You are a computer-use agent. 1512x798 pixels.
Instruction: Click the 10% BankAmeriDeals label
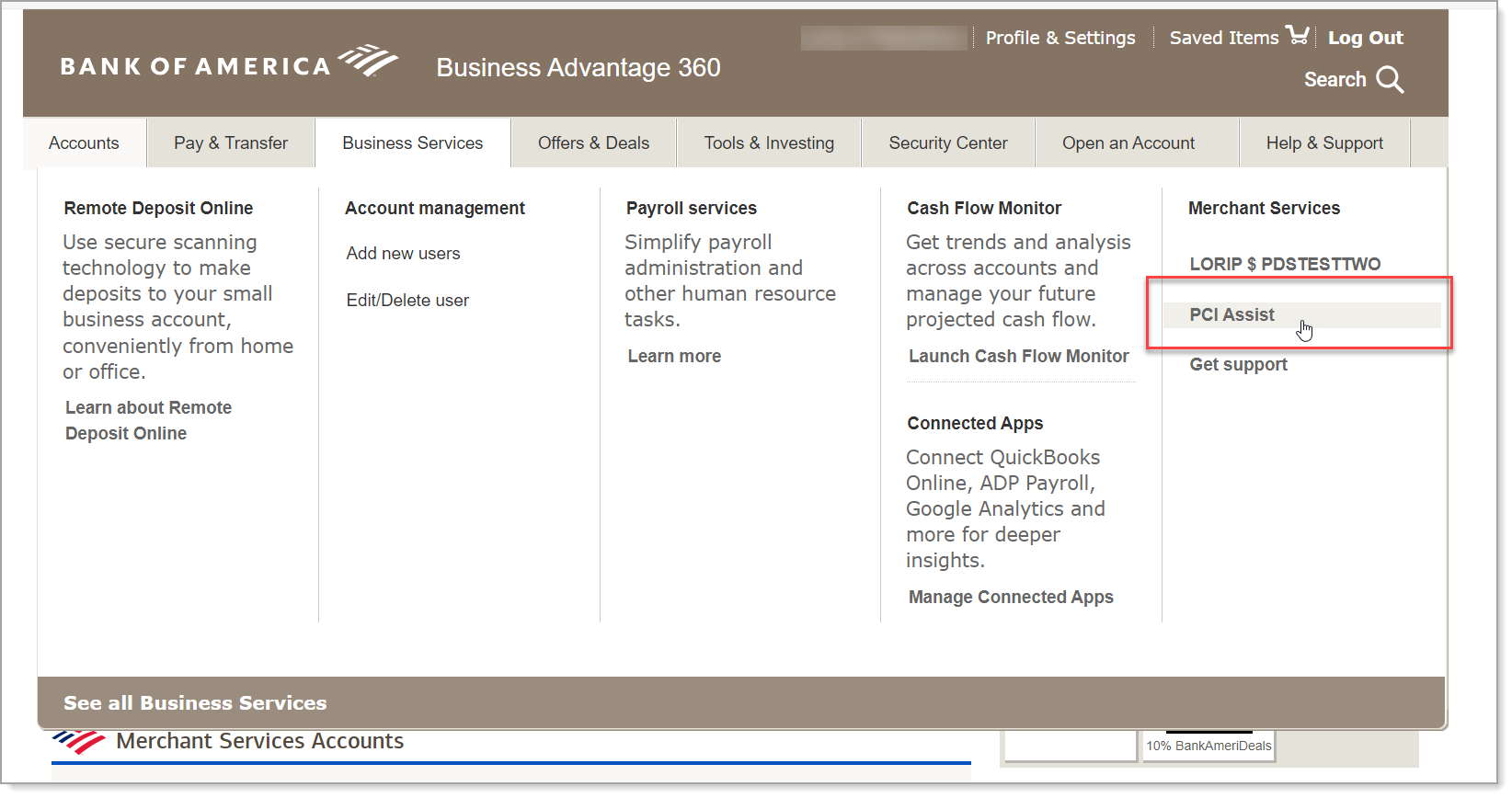tap(1208, 746)
